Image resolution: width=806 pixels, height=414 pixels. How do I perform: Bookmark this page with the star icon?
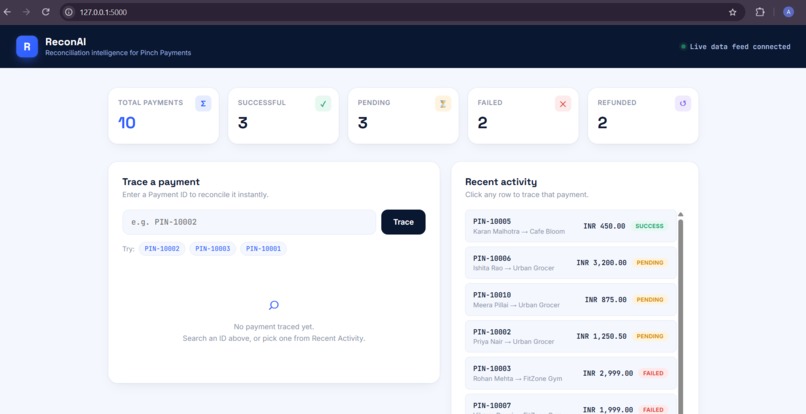[x=732, y=12]
